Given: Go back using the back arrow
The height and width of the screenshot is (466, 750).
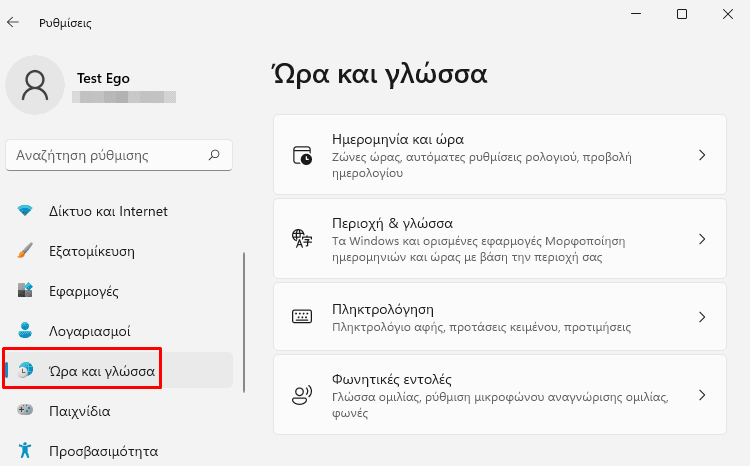Looking at the screenshot, I should 13,22.
